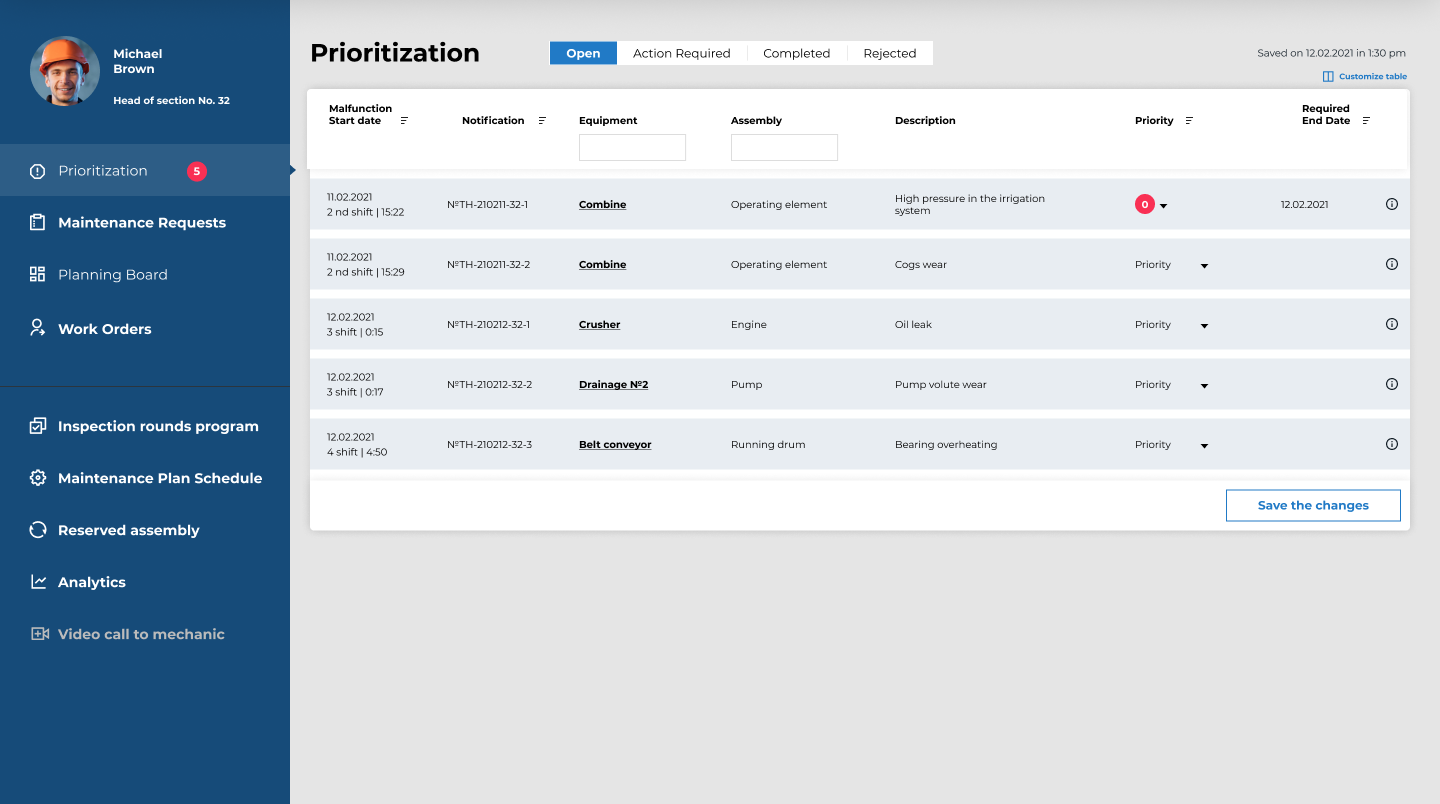Open the dropdown next to priority 0 badge
1440x804 pixels.
pyautogui.click(x=1163, y=206)
